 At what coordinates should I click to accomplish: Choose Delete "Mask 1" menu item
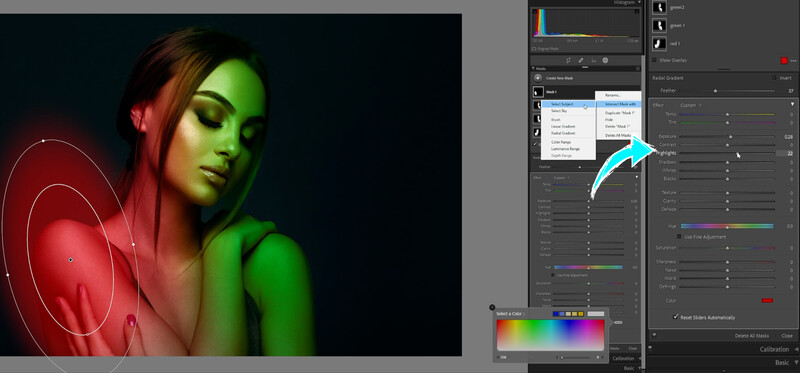(x=618, y=126)
